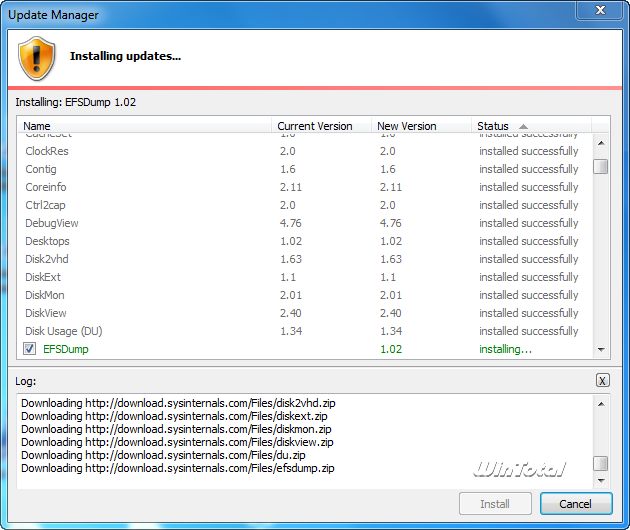Select the DebugView row
Viewport: 630px width, 530px height.
pyautogui.click(x=305, y=223)
